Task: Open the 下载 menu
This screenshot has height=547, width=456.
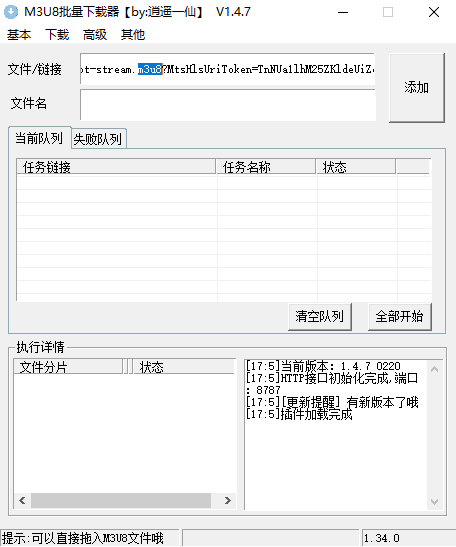Action: point(57,35)
